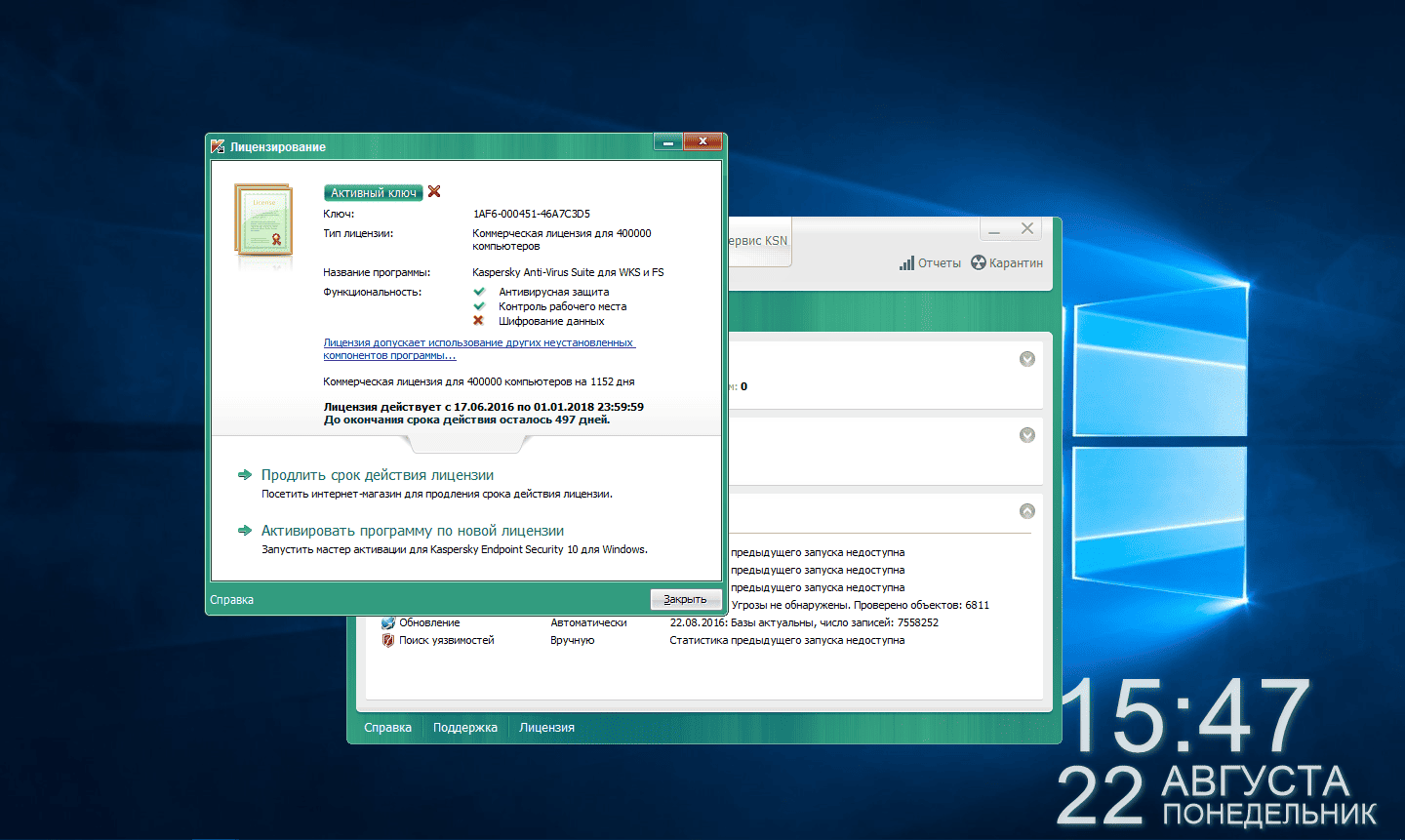The image size is (1405, 840).
Task: Click Угрозы не обнаружены status line
Action: tap(861, 605)
